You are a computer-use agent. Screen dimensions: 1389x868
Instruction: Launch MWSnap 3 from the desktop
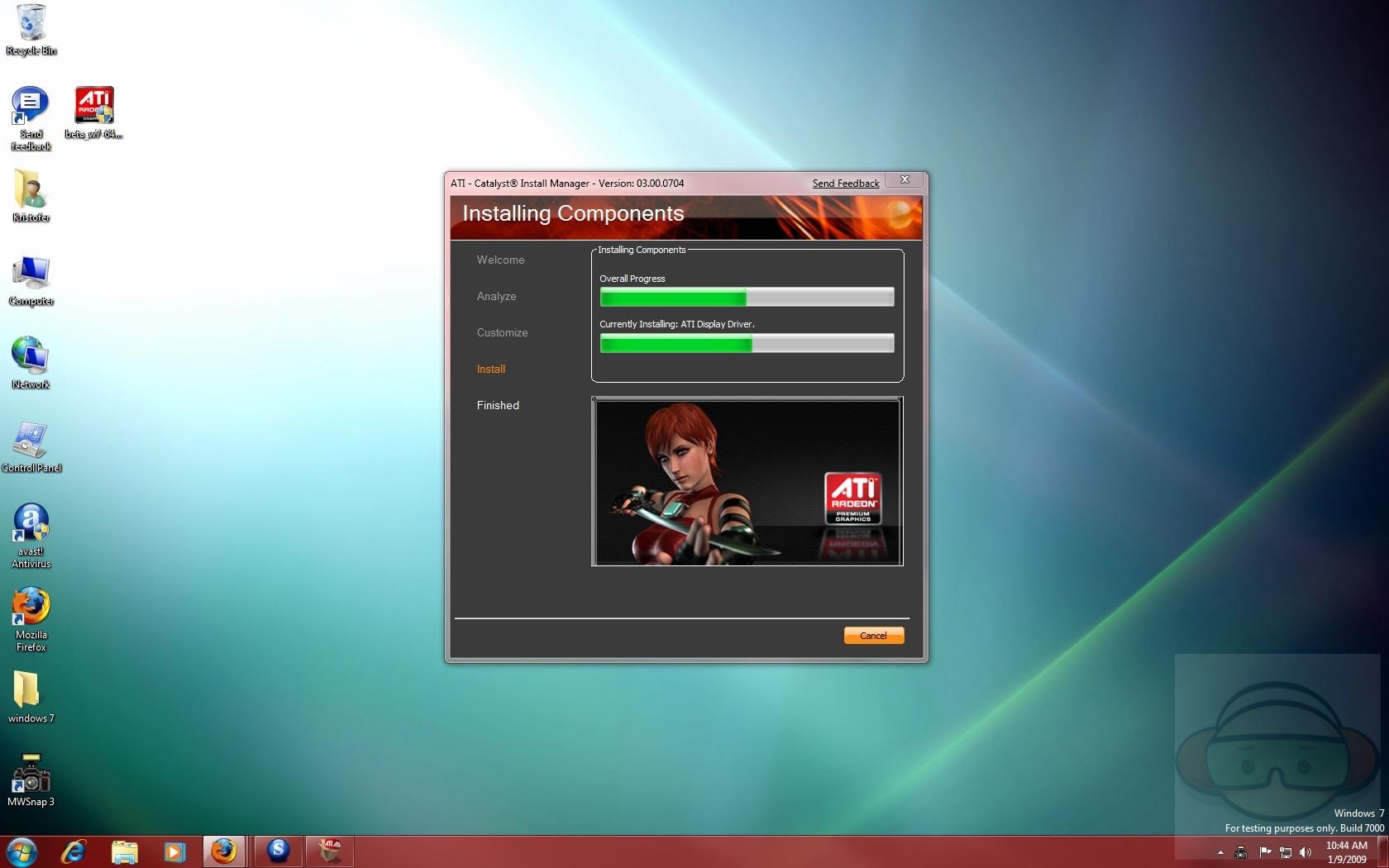pos(31,776)
